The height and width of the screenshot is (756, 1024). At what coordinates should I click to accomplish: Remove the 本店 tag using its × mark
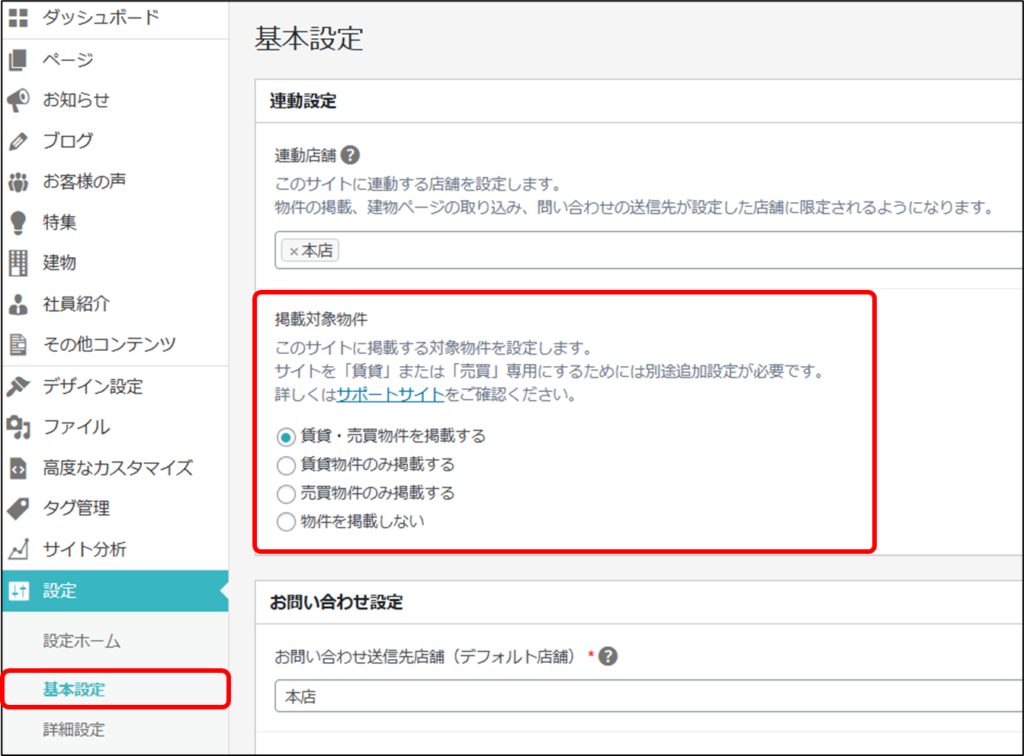[x=293, y=251]
